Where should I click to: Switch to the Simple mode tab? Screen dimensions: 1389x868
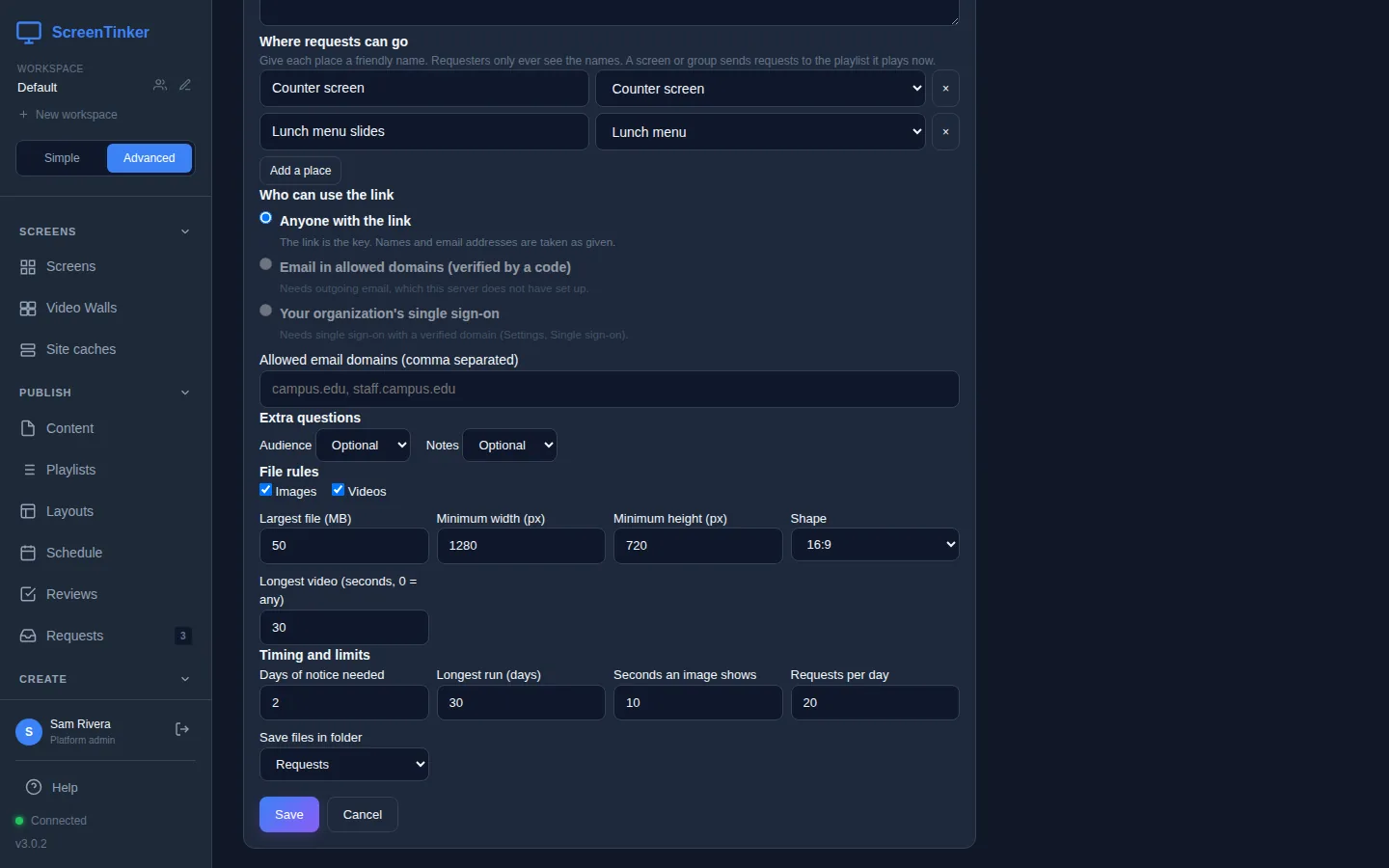click(x=62, y=158)
